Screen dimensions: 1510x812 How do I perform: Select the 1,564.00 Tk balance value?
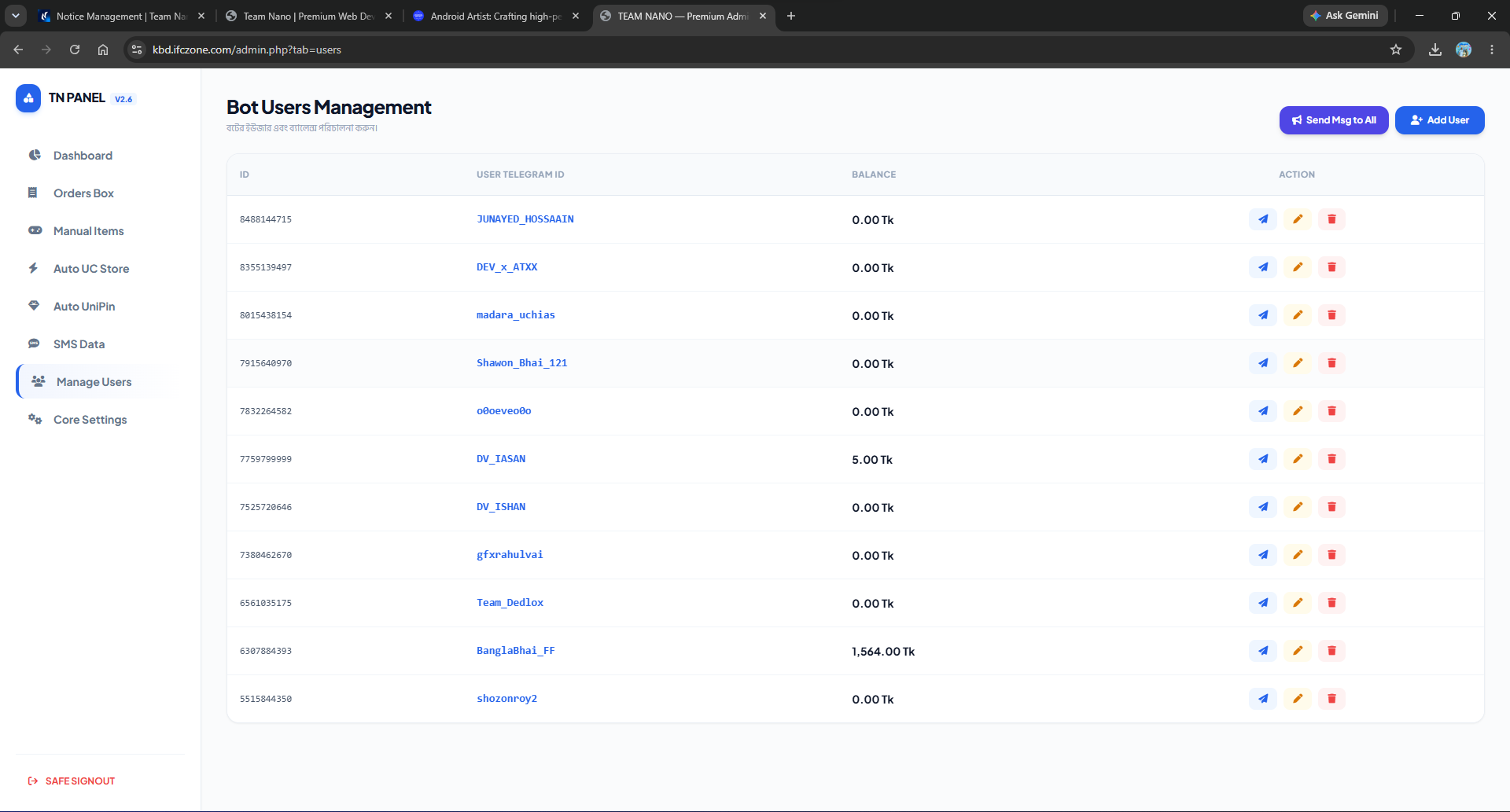point(883,652)
